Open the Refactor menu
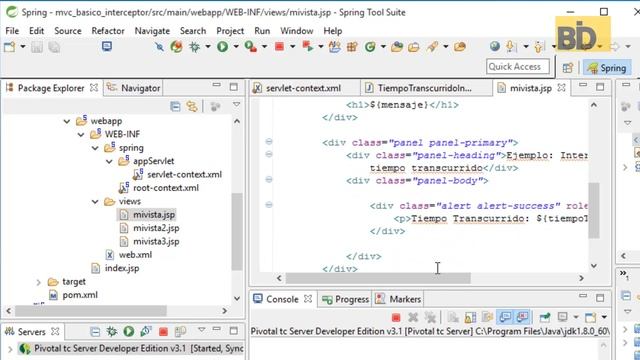Viewport: 640px width, 360px height. [108, 31]
